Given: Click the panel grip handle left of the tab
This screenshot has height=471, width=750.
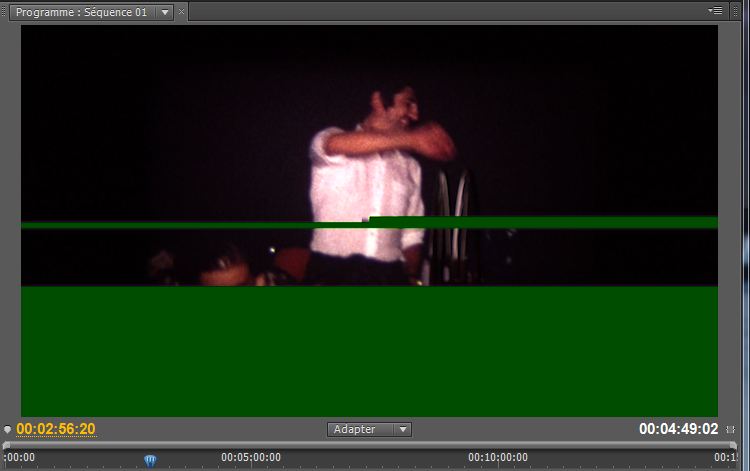Looking at the screenshot, I should click(4, 11).
